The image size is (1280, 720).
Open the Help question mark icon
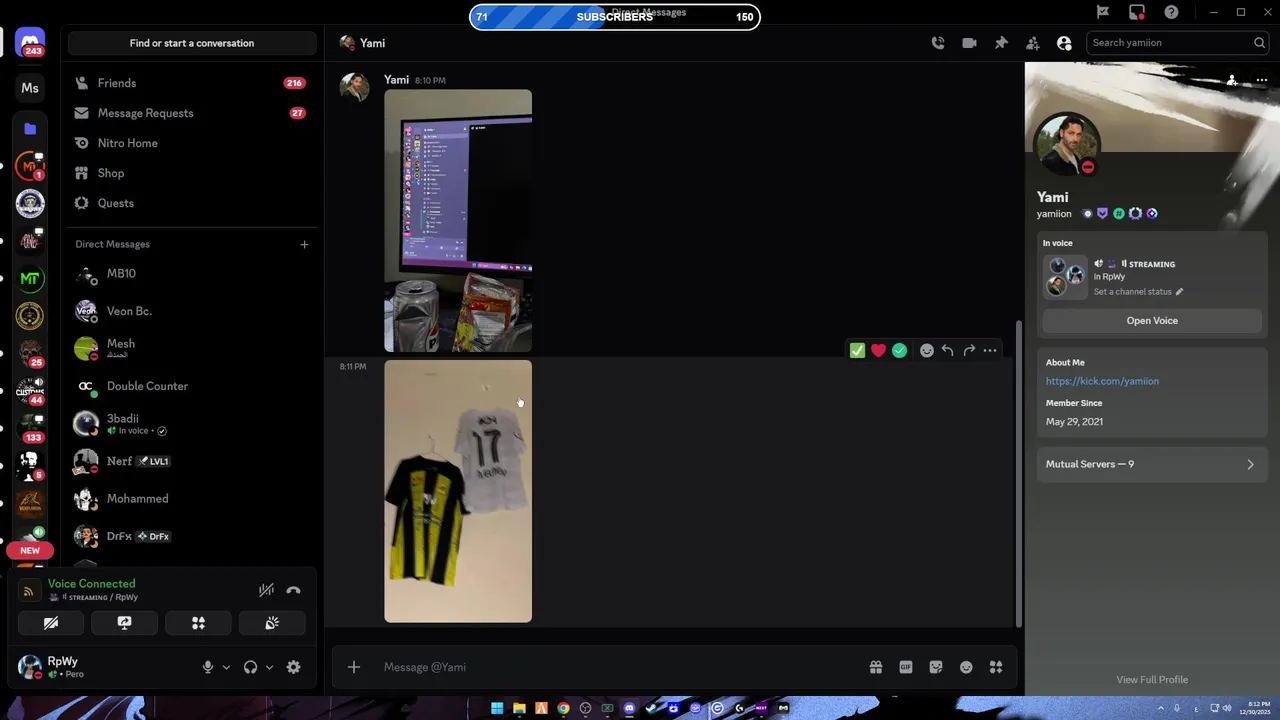pos(1171,12)
